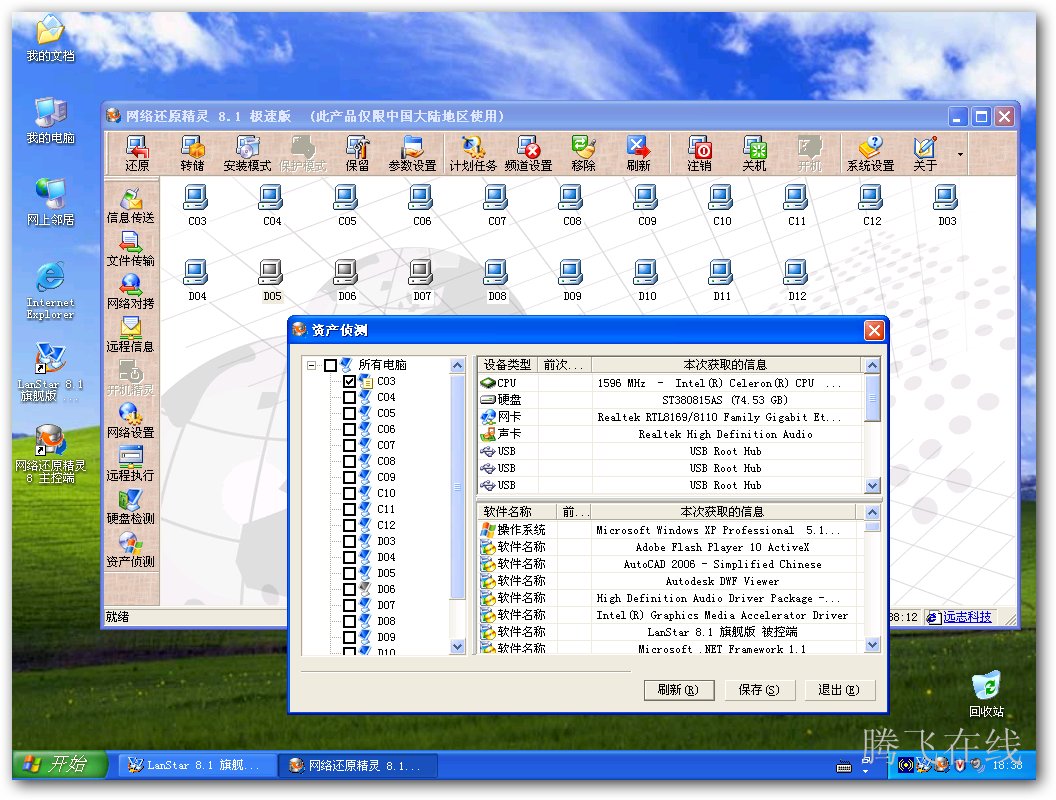Uncheck the C03 computer checkbox

[349, 381]
